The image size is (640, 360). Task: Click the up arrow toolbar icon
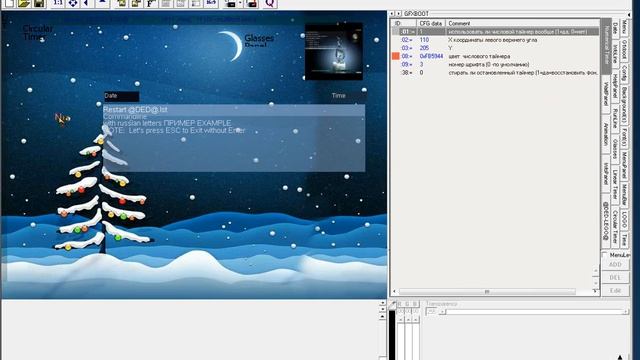pyautogui.click(x=102, y=3)
